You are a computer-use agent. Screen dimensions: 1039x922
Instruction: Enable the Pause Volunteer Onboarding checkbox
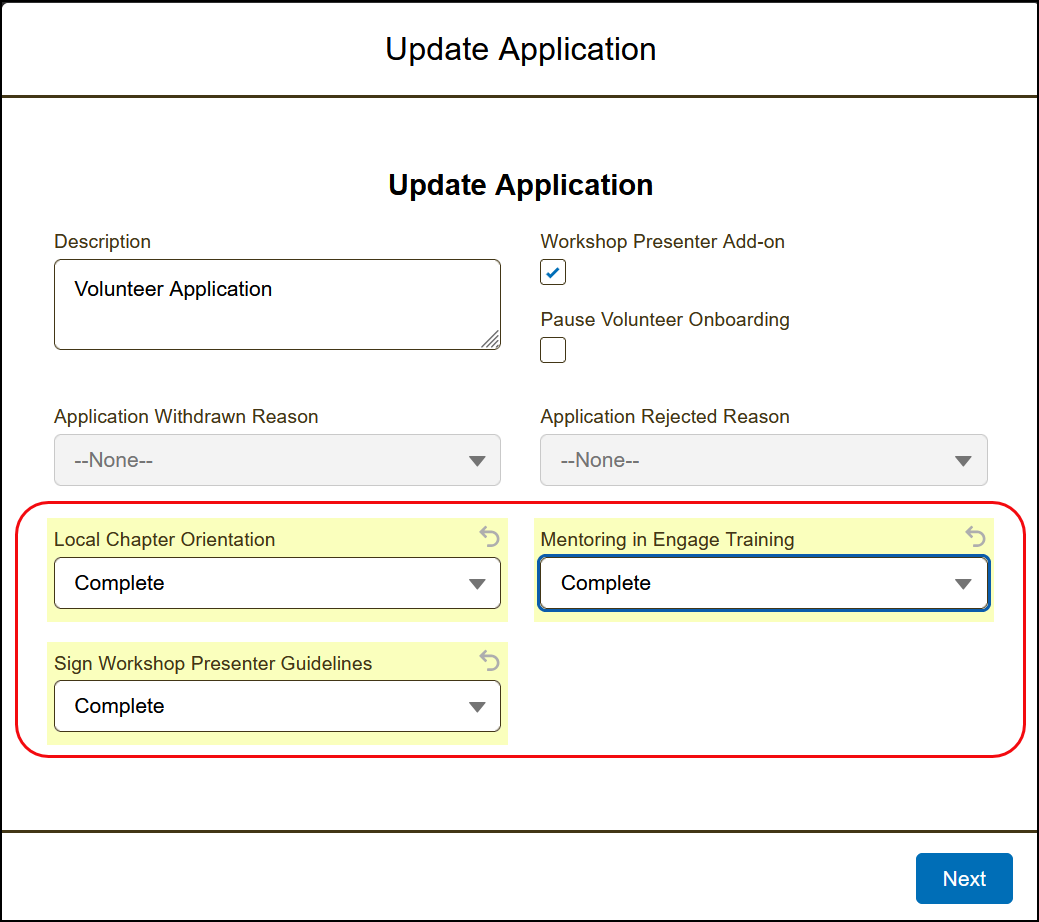tap(553, 350)
